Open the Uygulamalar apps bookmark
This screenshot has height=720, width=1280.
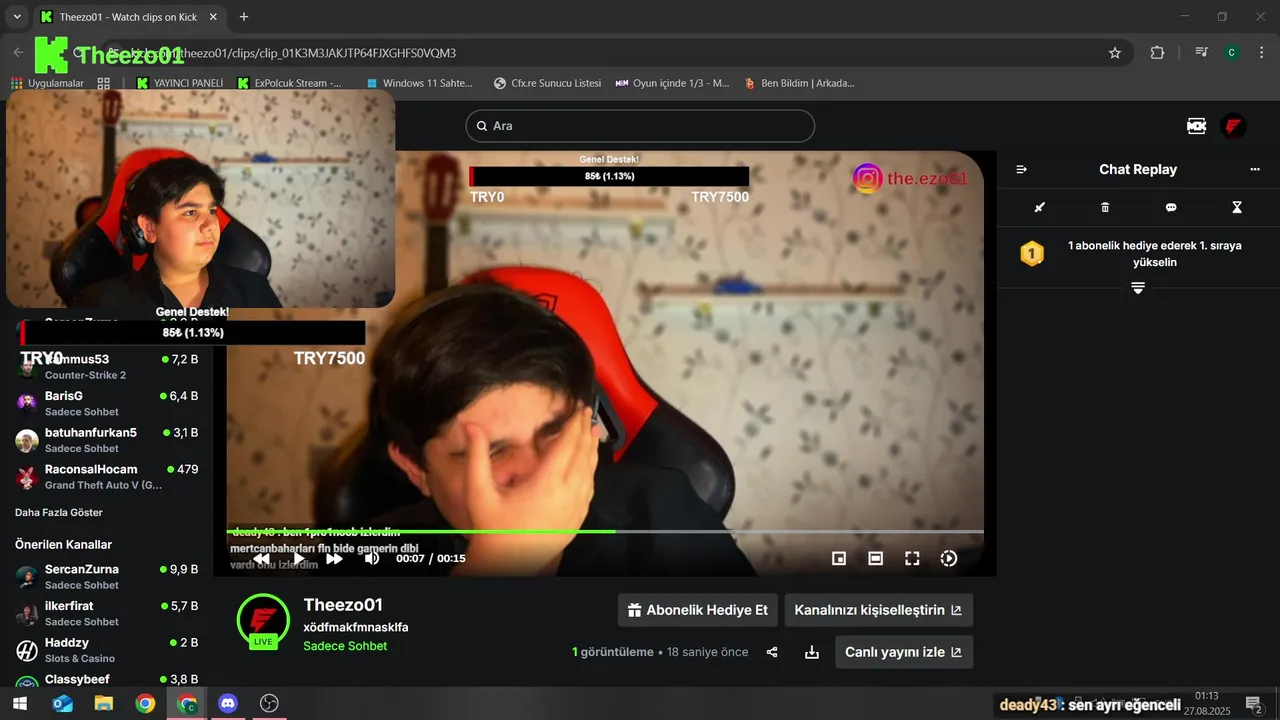[x=47, y=83]
